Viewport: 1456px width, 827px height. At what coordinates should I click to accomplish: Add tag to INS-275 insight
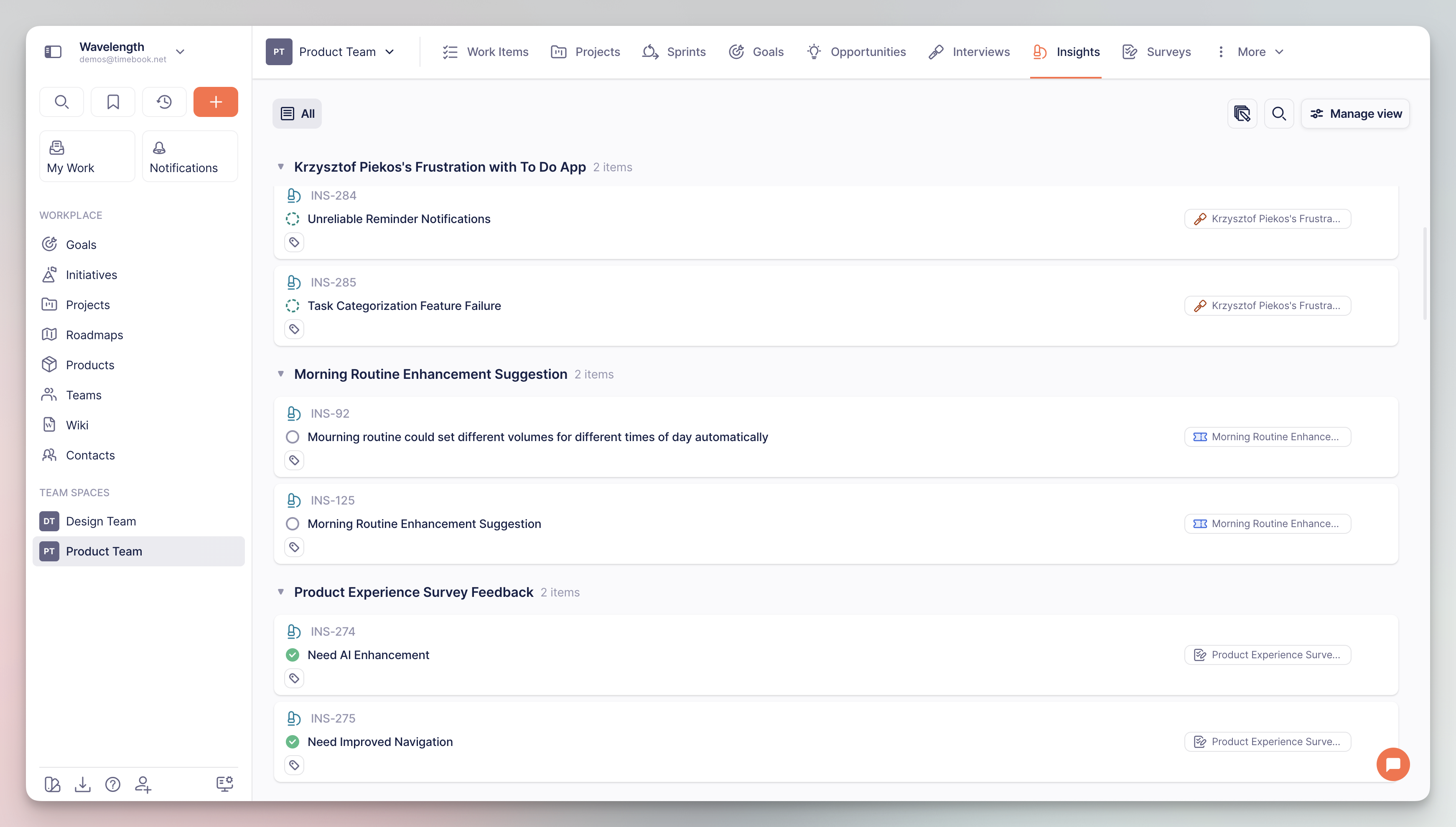point(294,766)
